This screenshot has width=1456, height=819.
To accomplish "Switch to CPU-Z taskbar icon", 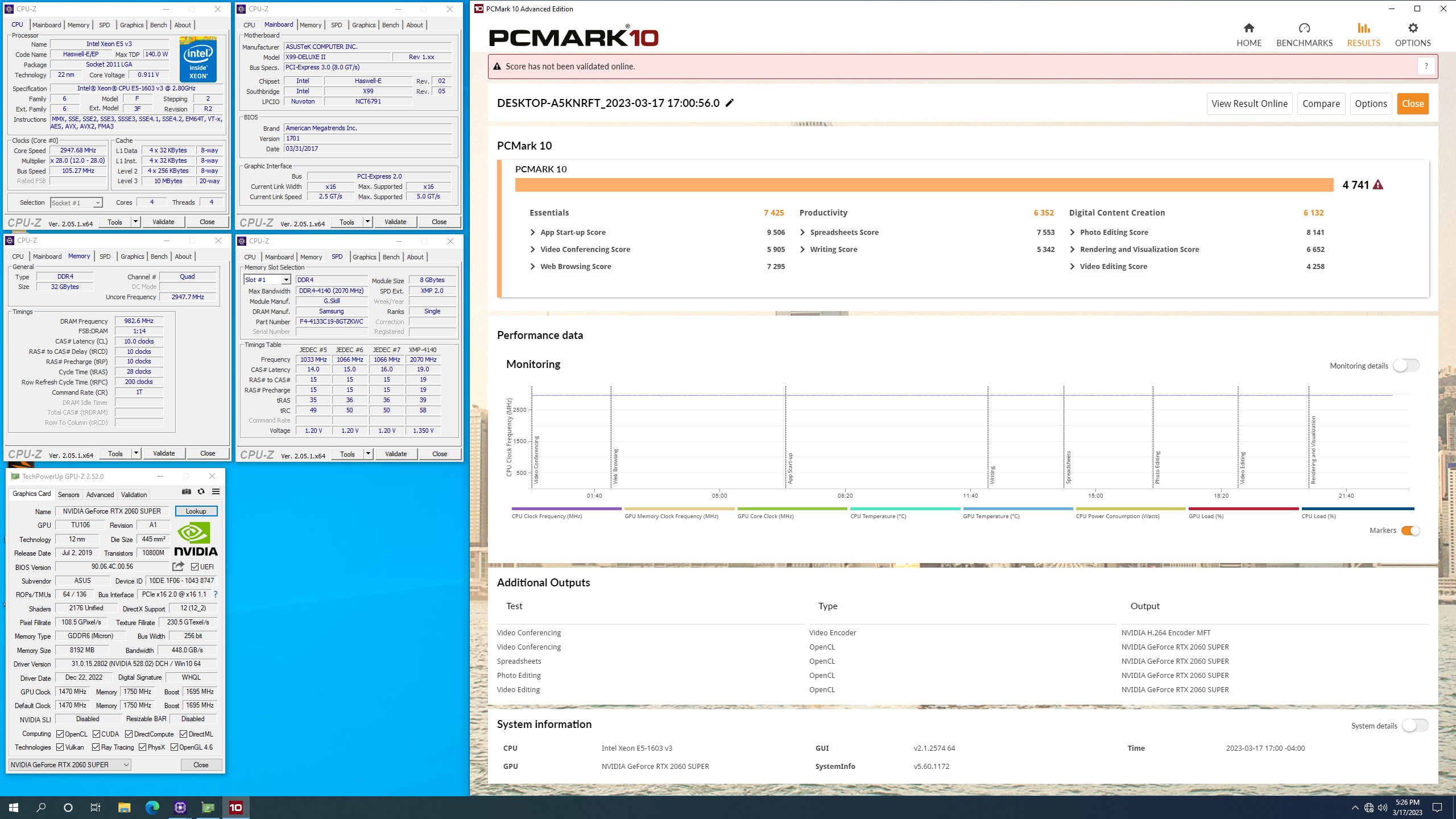I will tap(180, 807).
